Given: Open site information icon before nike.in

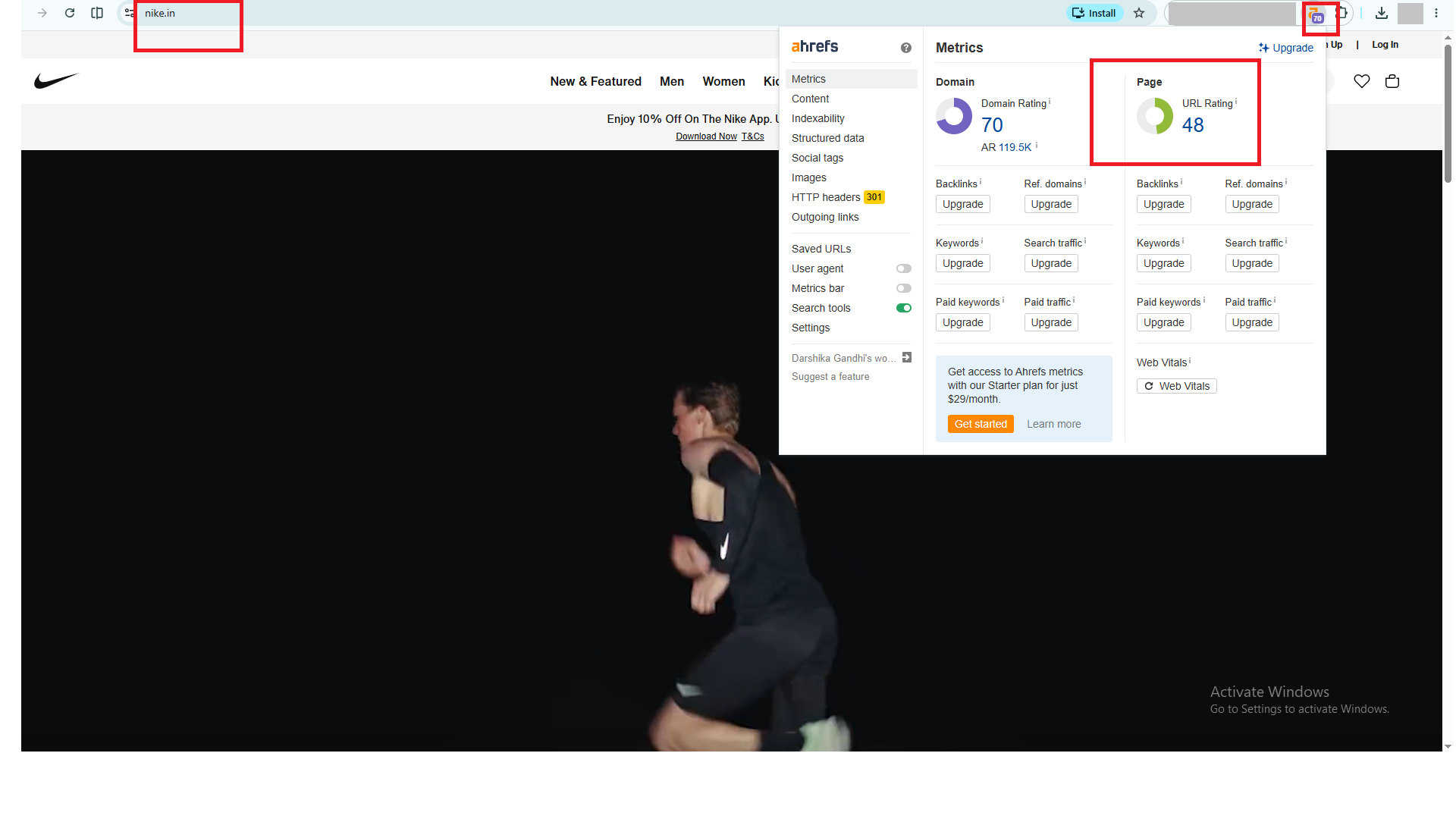Looking at the screenshot, I should pyautogui.click(x=130, y=13).
